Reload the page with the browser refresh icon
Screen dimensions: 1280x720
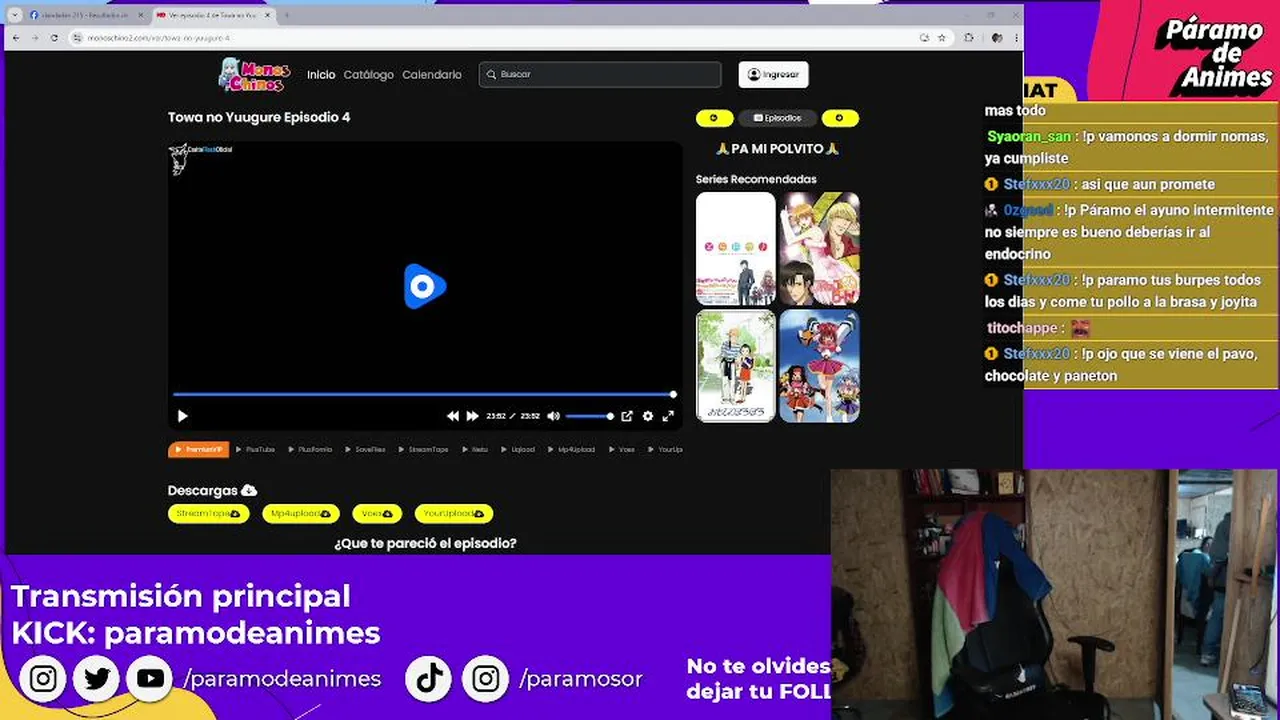55,38
